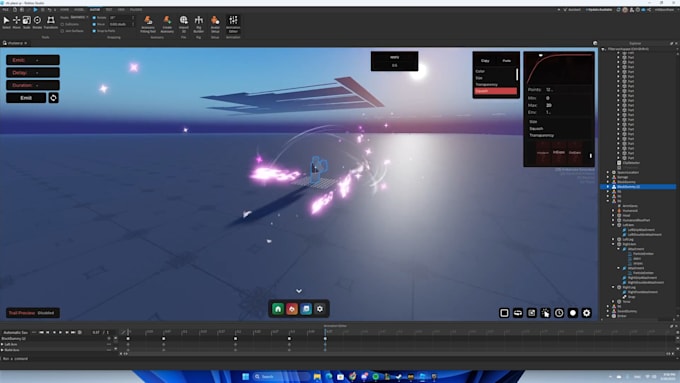Open the Windows Start button
Screen dimensions: 680x383
point(245,376)
